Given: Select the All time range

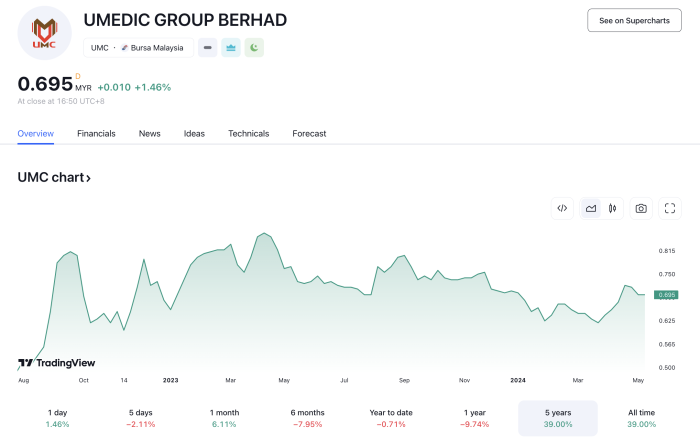Looking at the screenshot, I should tap(641, 418).
